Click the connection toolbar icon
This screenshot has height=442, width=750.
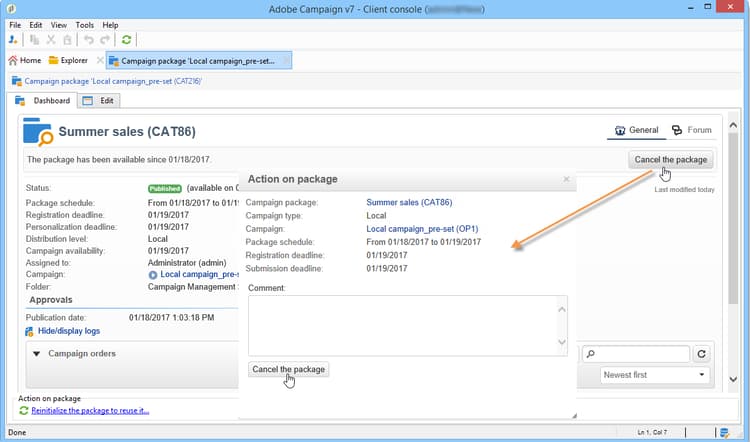13,40
